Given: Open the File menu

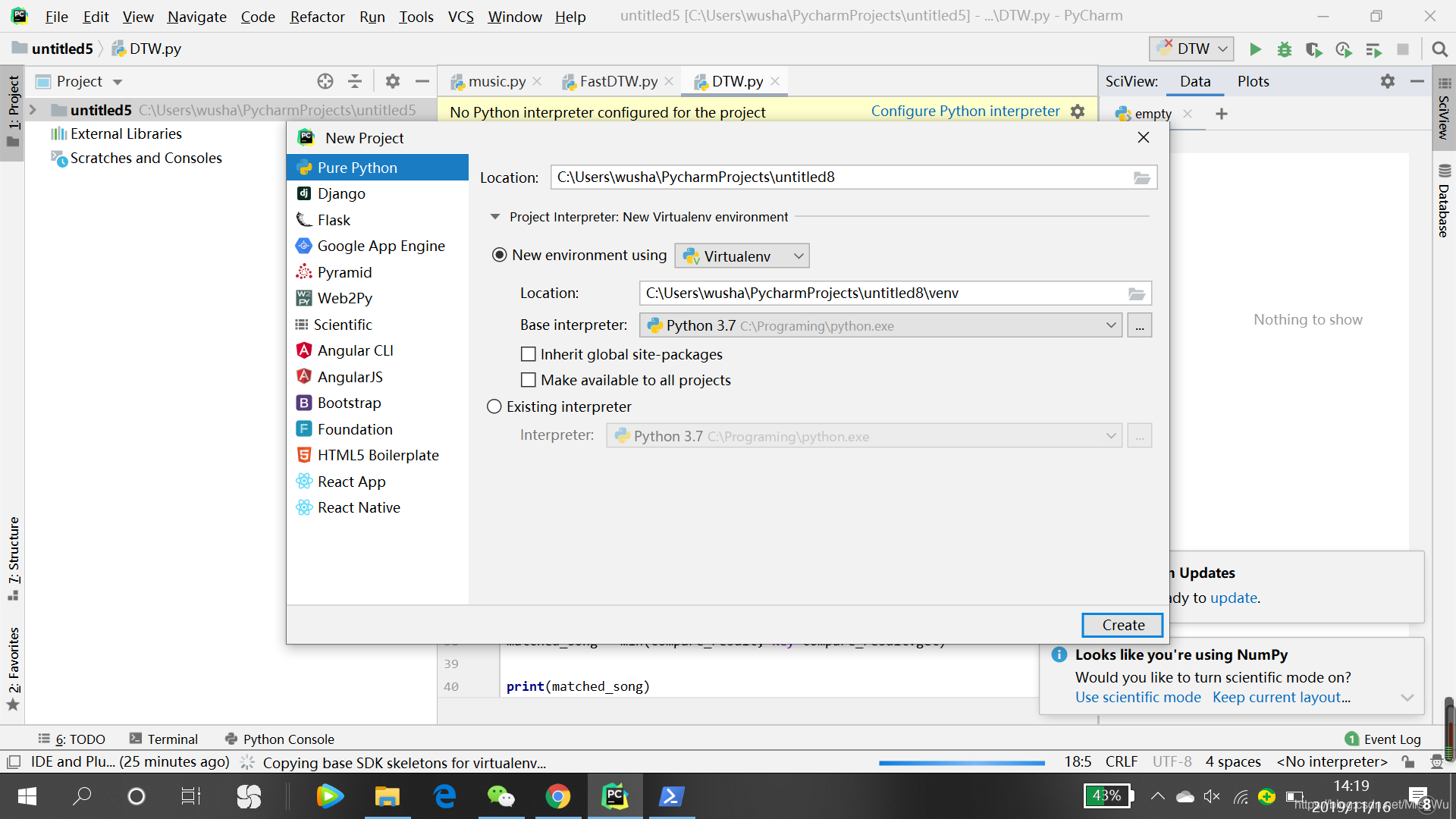Looking at the screenshot, I should 57,17.
